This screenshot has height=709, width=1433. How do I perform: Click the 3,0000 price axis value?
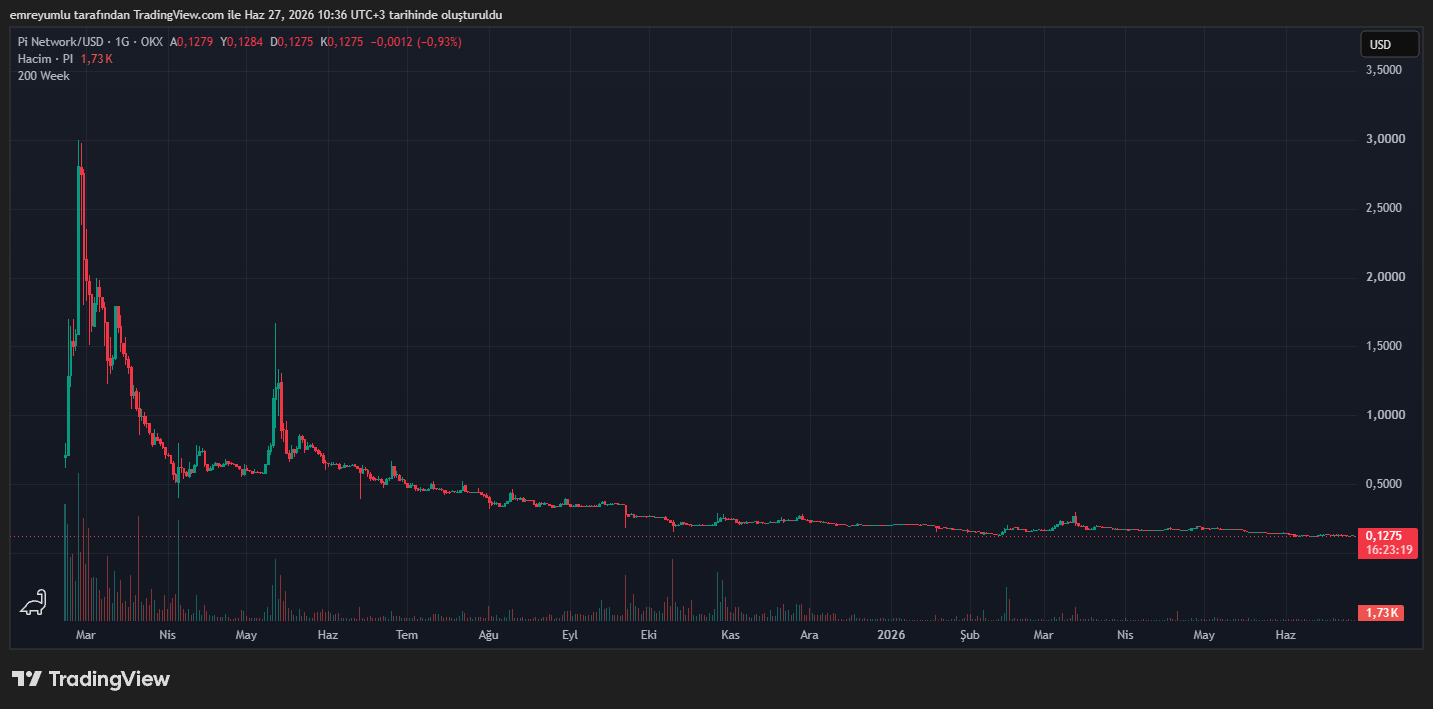point(1384,139)
